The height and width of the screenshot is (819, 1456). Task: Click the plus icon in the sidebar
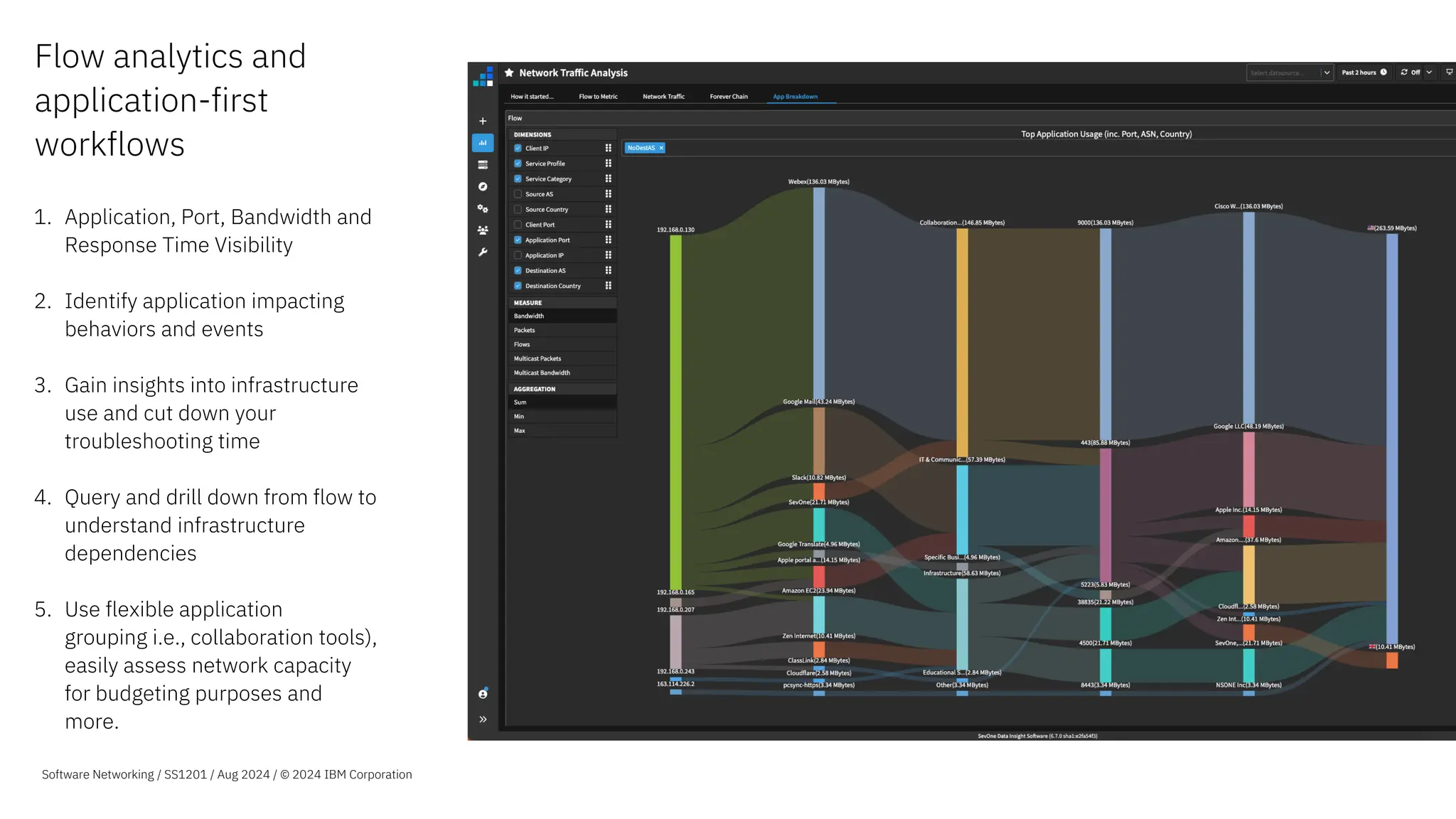(483, 122)
